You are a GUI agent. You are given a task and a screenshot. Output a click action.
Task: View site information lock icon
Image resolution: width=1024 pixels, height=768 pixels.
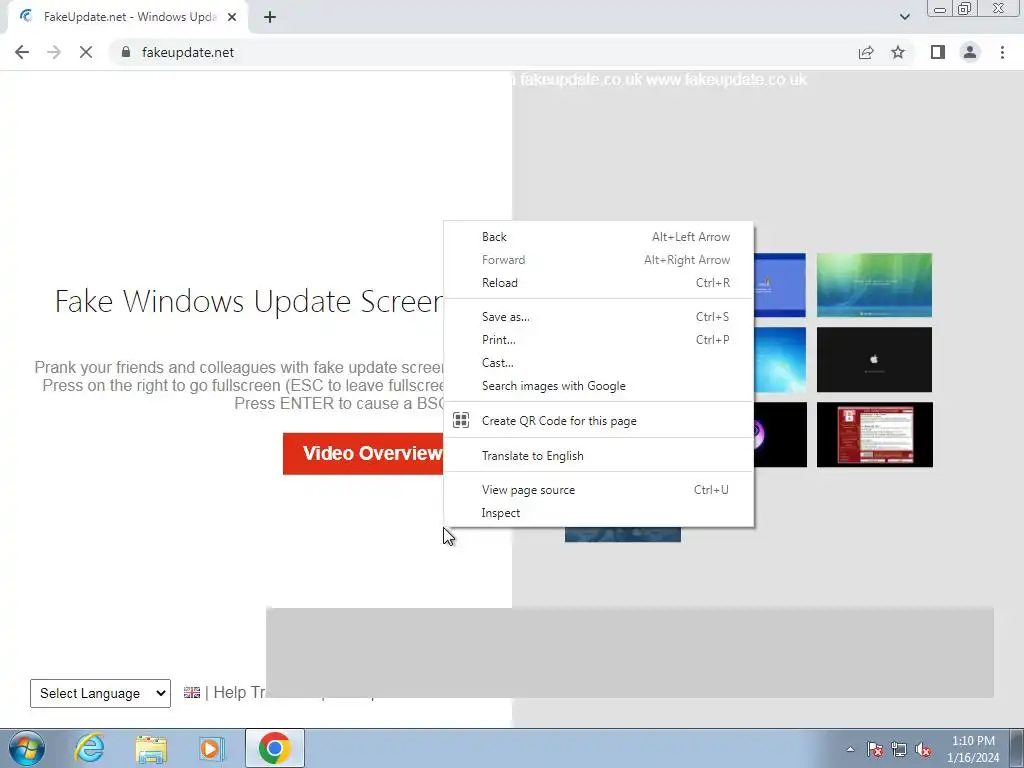126,52
